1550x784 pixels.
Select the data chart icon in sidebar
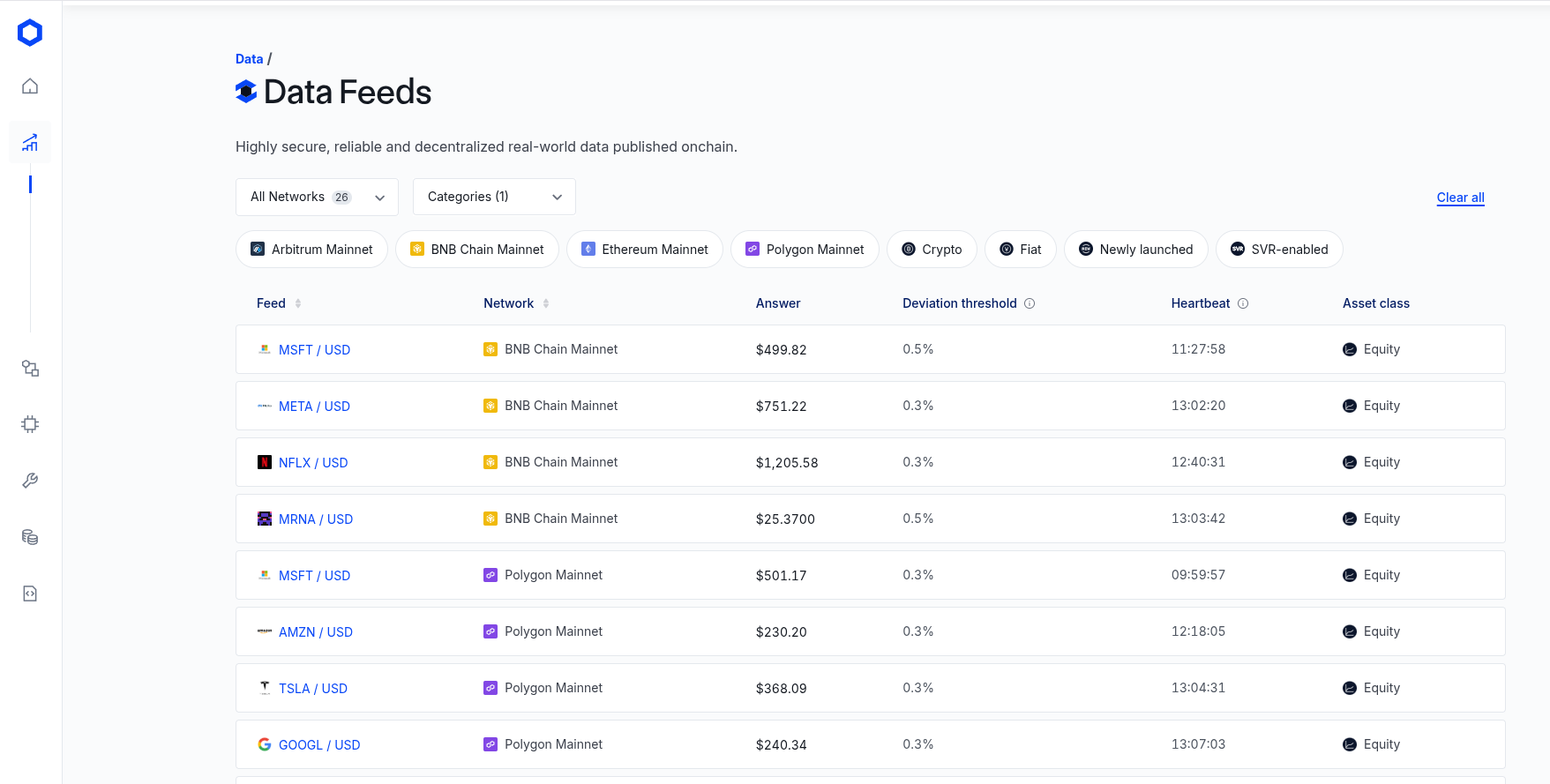30,143
